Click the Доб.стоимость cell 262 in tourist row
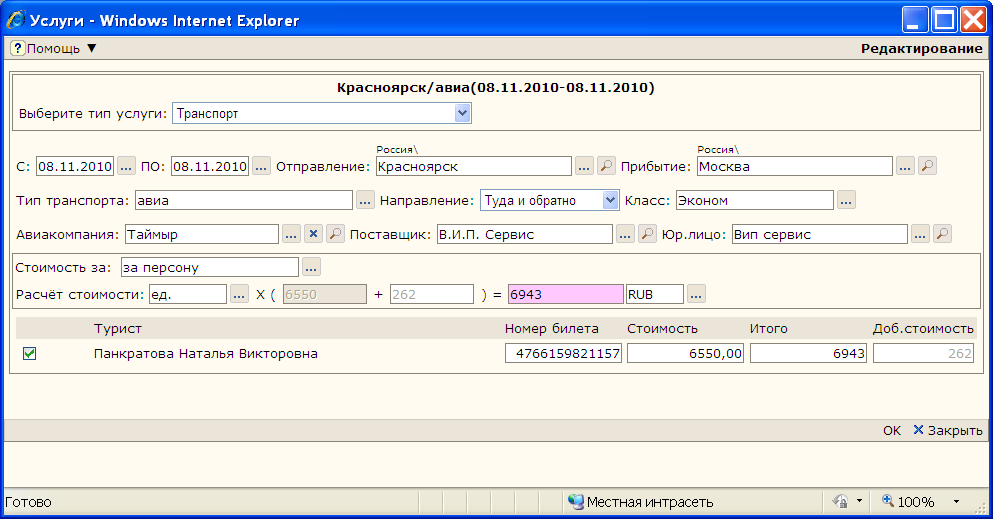The width and height of the screenshot is (993, 519). pyautogui.click(x=923, y=353)
